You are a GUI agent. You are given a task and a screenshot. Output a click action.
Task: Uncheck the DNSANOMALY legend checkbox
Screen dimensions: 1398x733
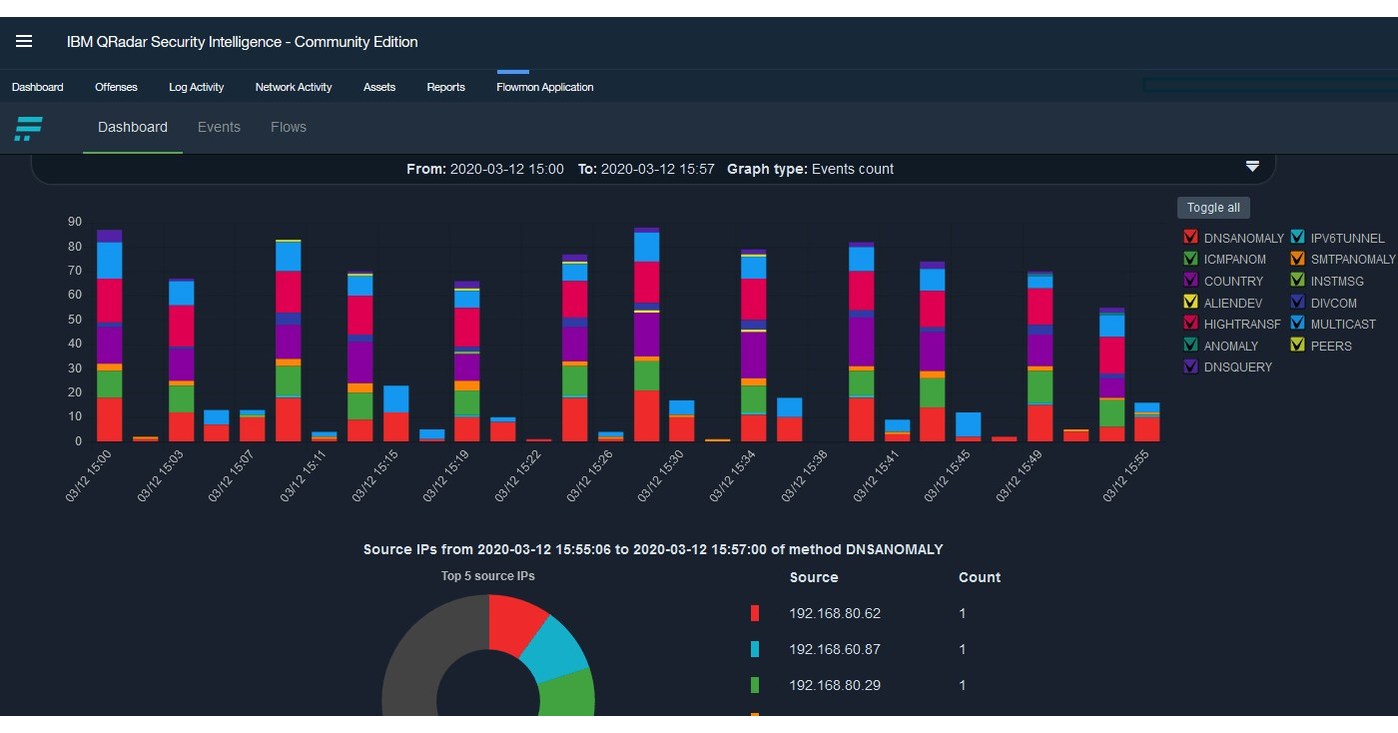[x=1190, y=236]
